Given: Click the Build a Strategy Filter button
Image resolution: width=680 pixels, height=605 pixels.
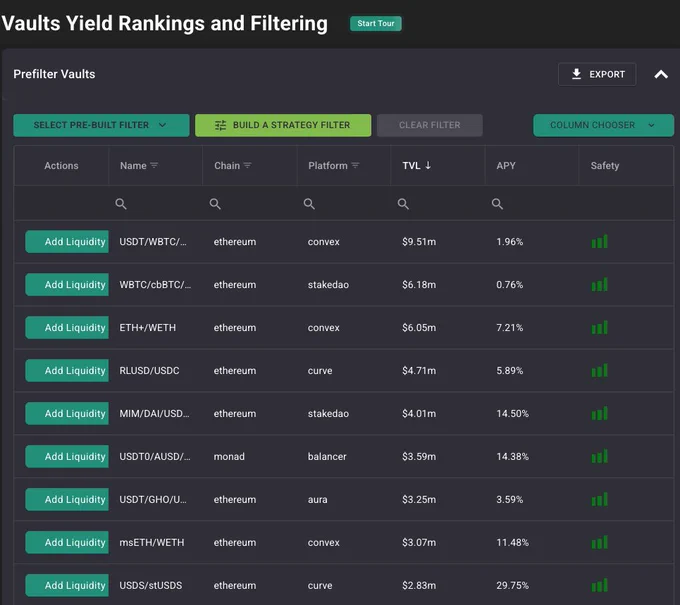Looking at the screenshot, I should (283, 125).
